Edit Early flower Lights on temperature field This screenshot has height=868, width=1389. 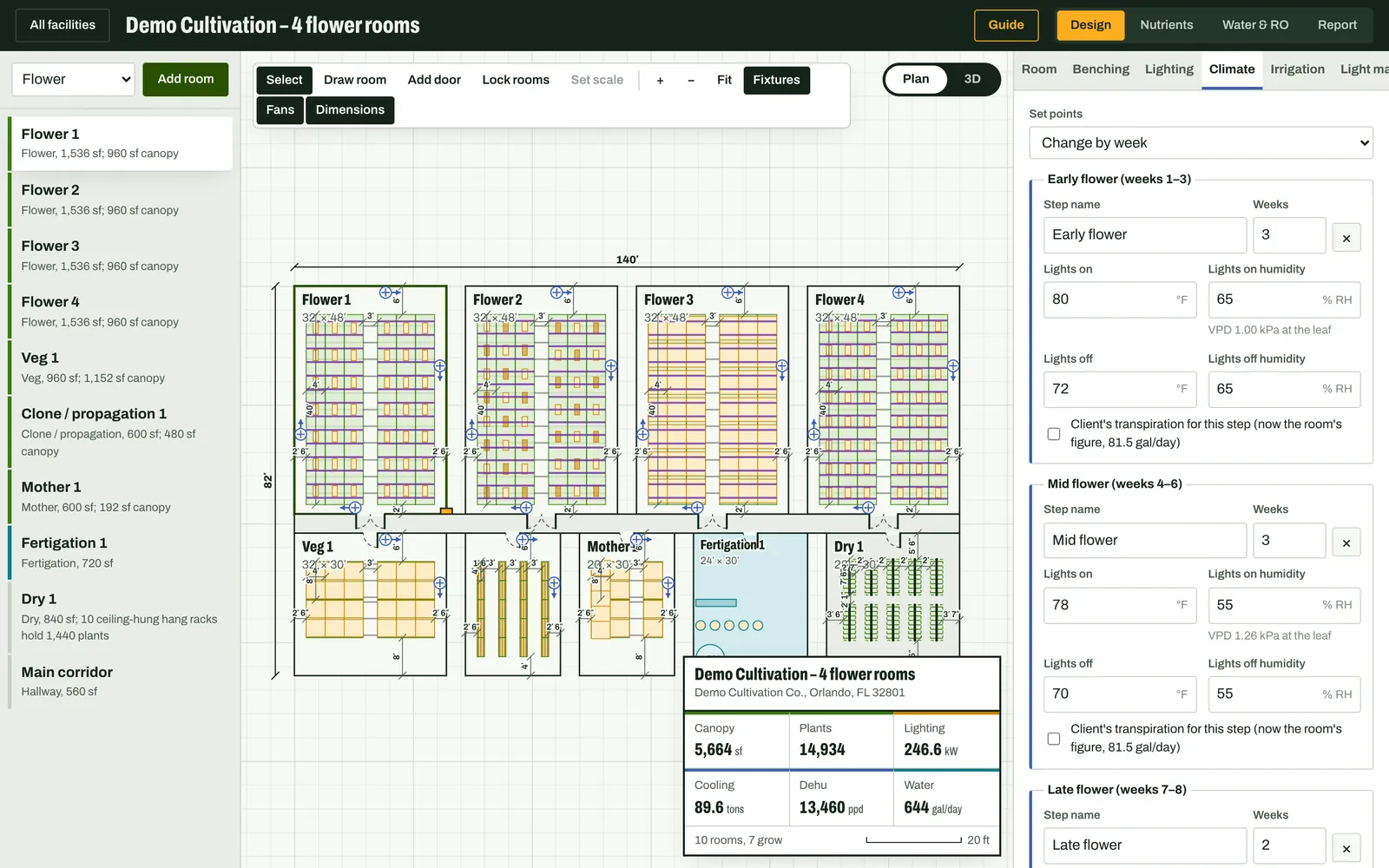(1120, 299)
